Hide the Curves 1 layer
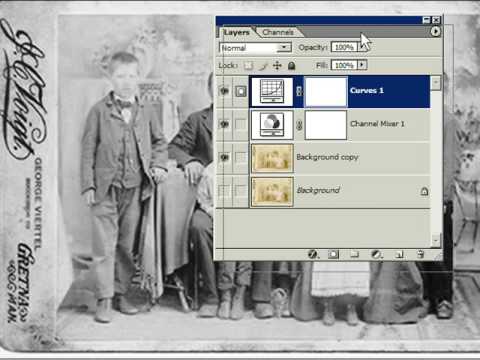The height and width of the screenshot is (360, 480). [225, 91]
